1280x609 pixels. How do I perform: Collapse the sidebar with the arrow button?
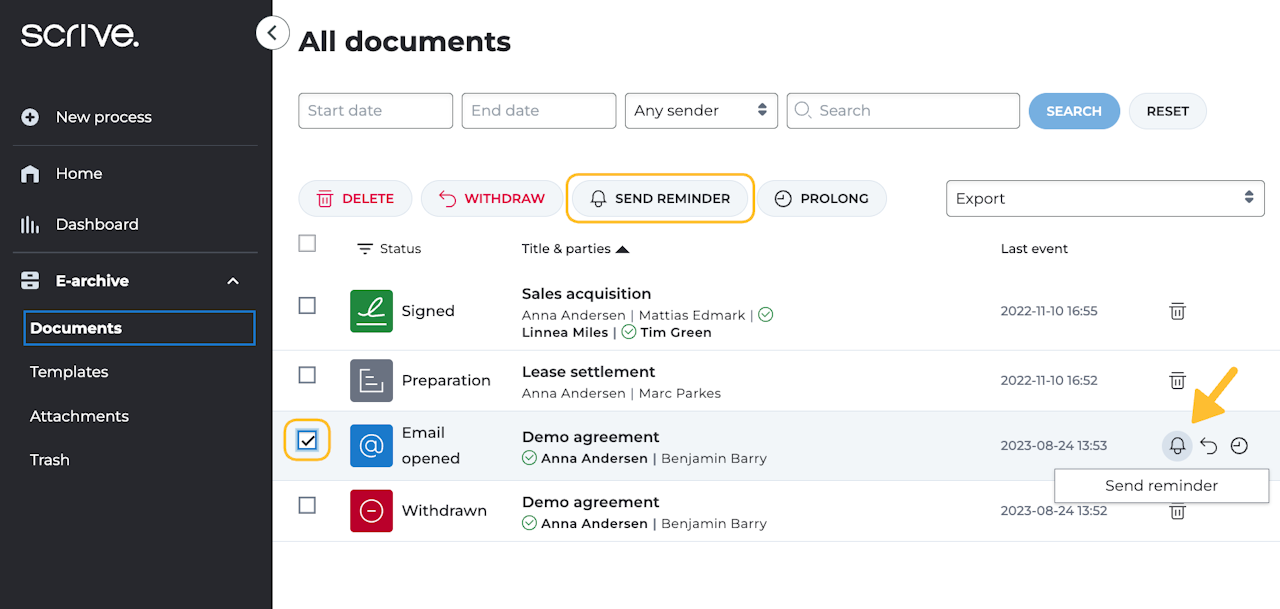coord(272,33)
